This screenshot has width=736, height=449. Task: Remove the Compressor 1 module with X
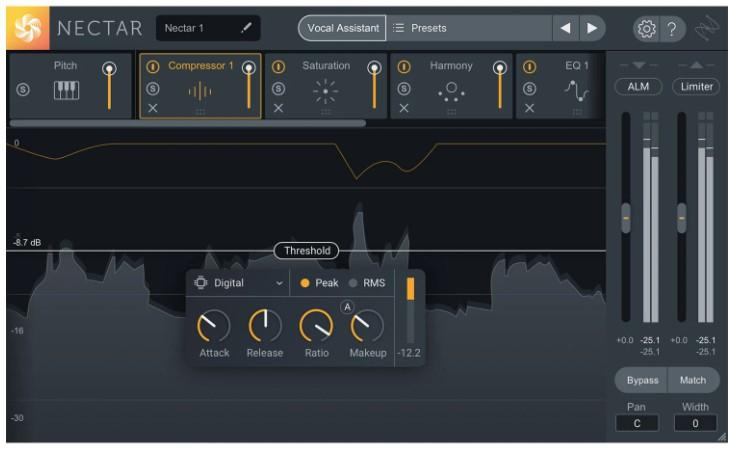click(153, 108)
